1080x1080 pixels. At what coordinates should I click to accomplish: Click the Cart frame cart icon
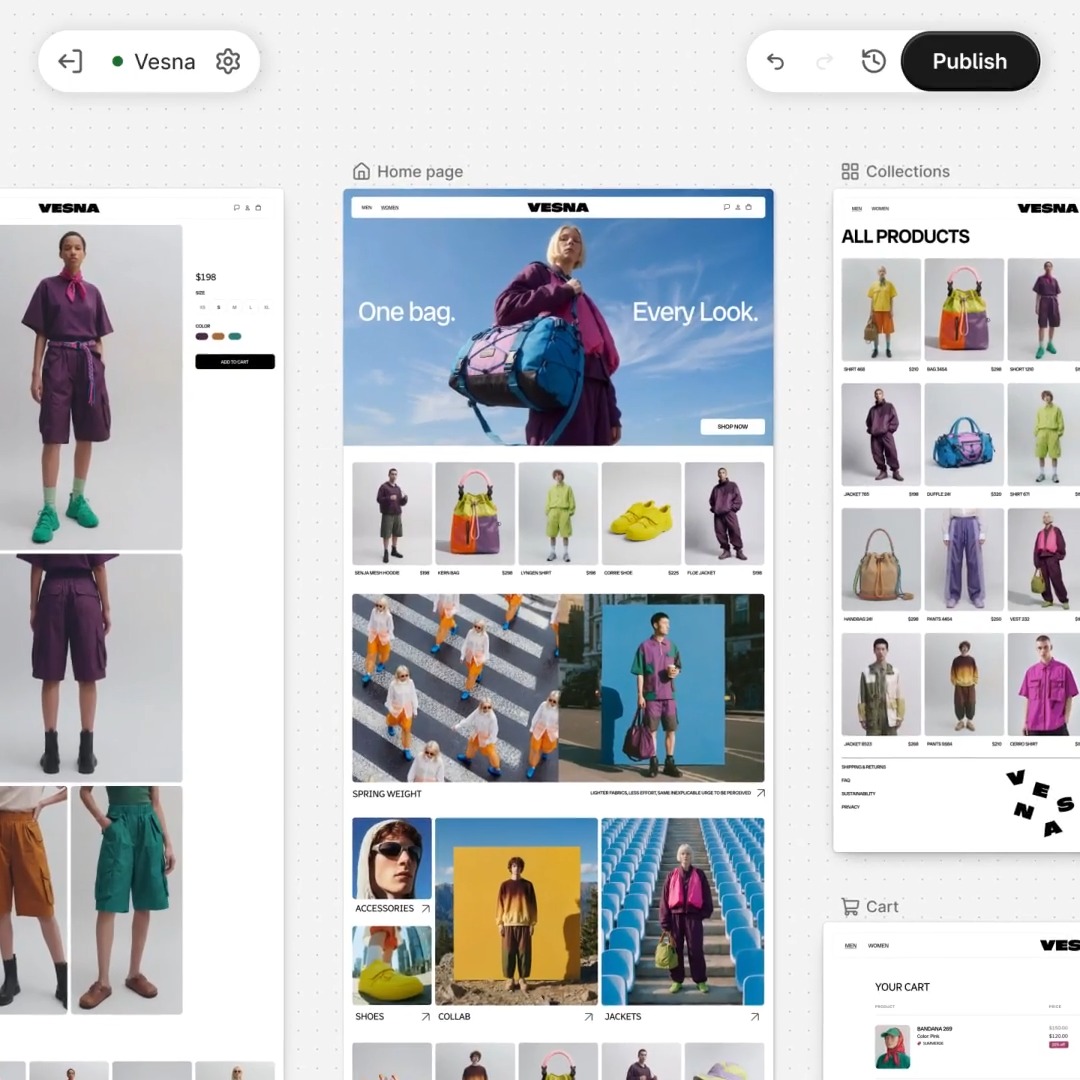850,906
